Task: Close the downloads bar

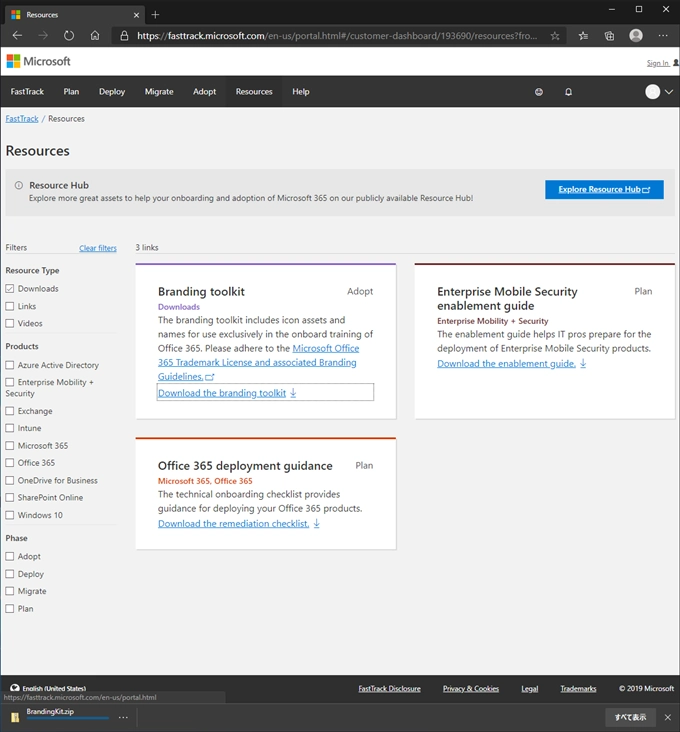Action: 668,717
